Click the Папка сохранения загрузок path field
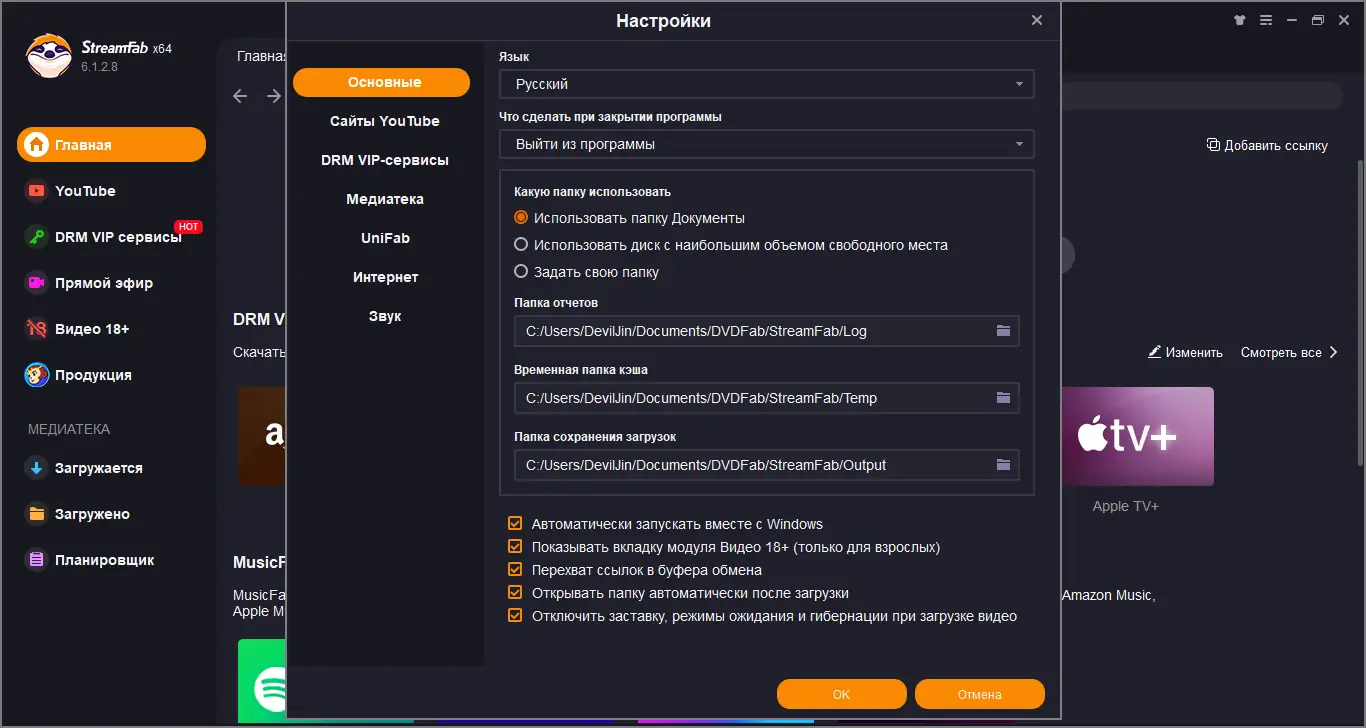 (752, 465)
